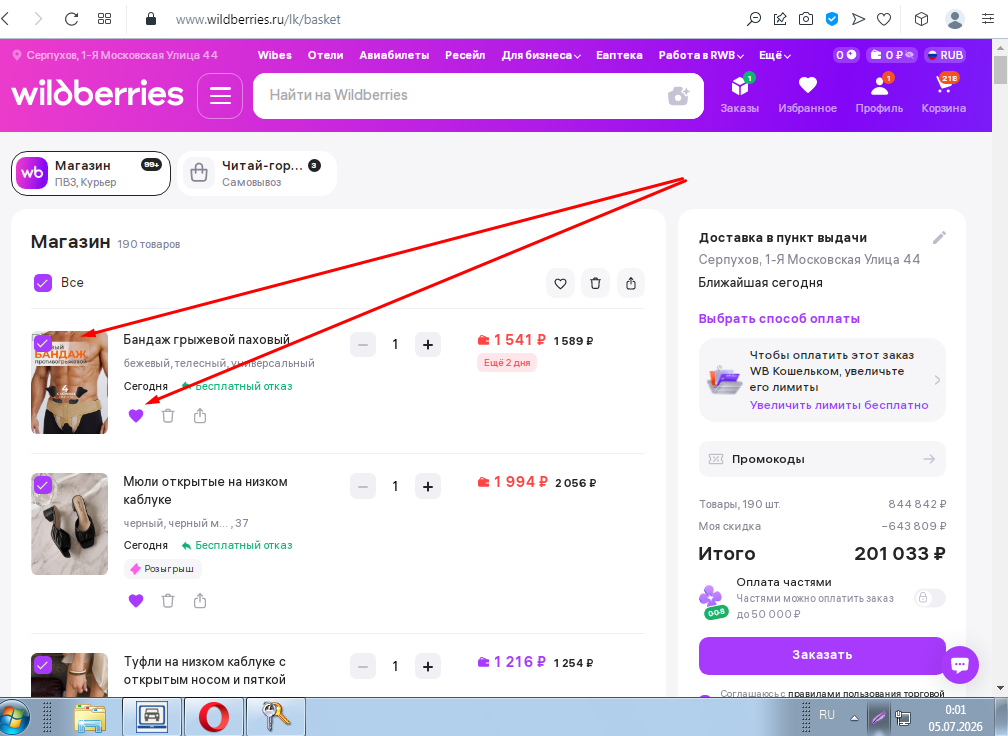Open browser speed dial grid icon
This screenshot has width=1008, height=736.
(x=104, y=19)
